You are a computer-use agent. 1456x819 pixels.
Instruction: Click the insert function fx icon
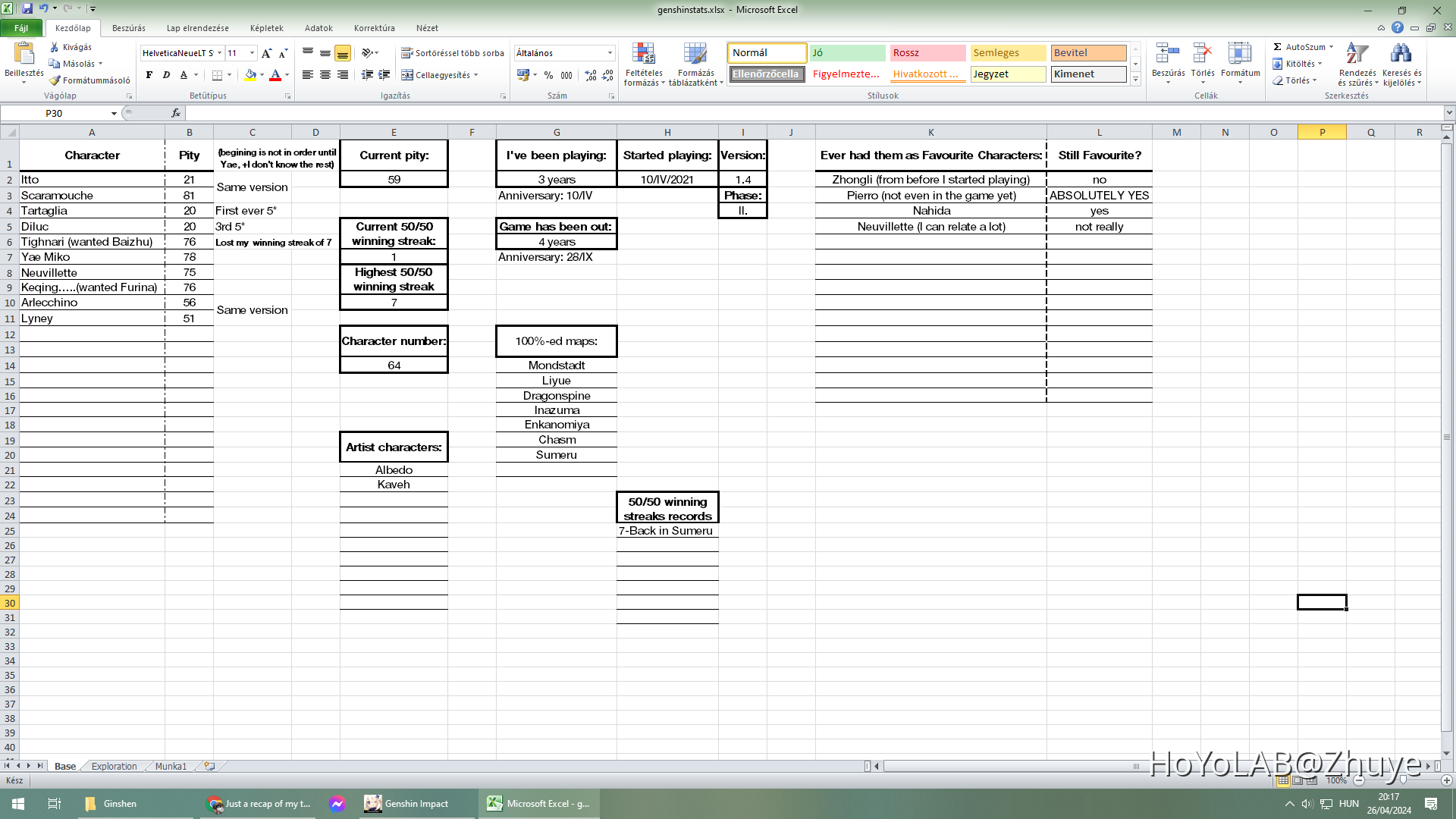click(176, 113)
